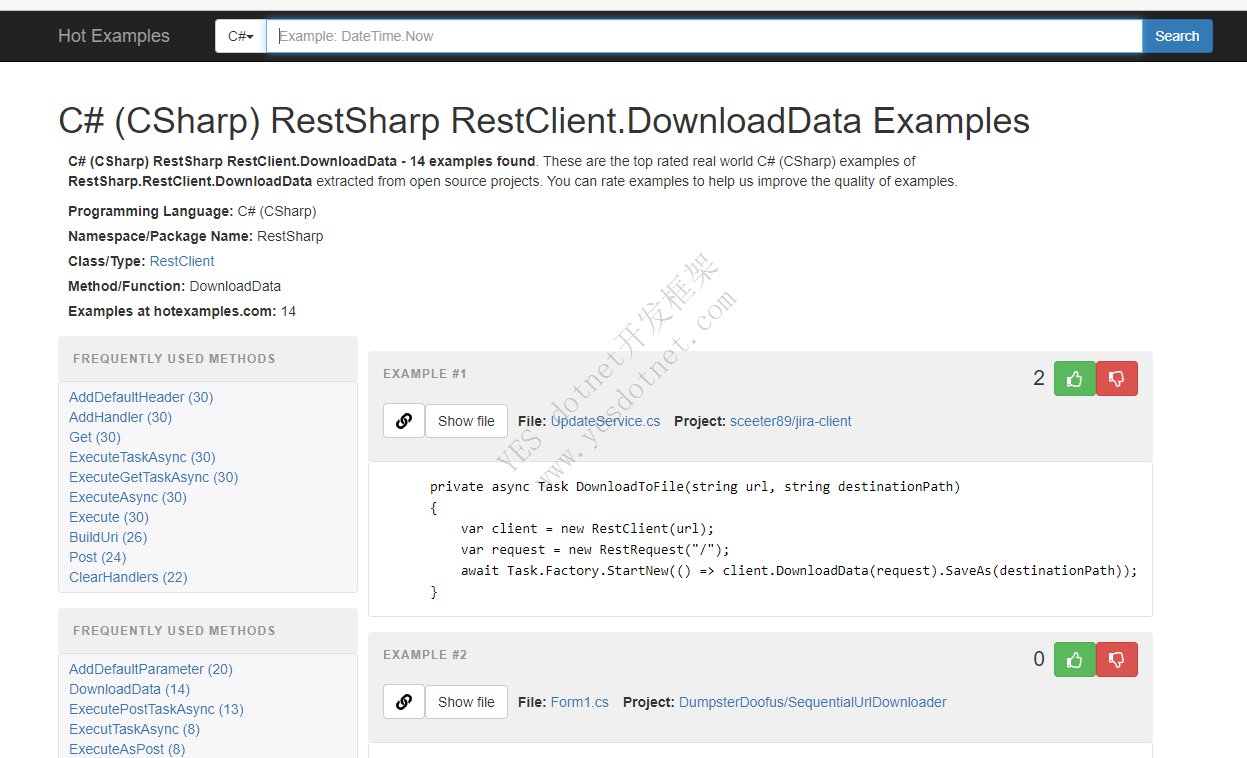Select Post (24) method link
This screenshot has width=1247, height=758.
tap(98, 557)
